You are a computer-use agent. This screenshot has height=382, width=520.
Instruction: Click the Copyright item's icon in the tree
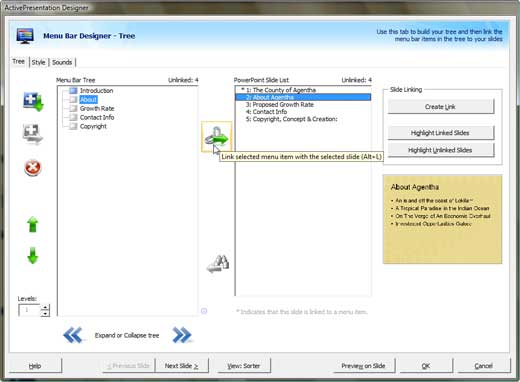(73, 126)
